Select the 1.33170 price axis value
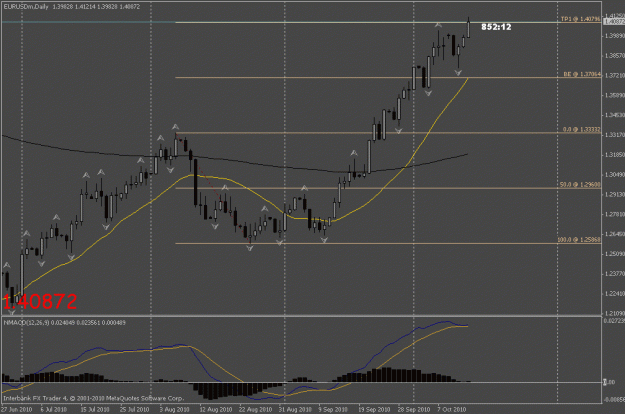This screenshot has height=414, width=625. coord(615,135)
